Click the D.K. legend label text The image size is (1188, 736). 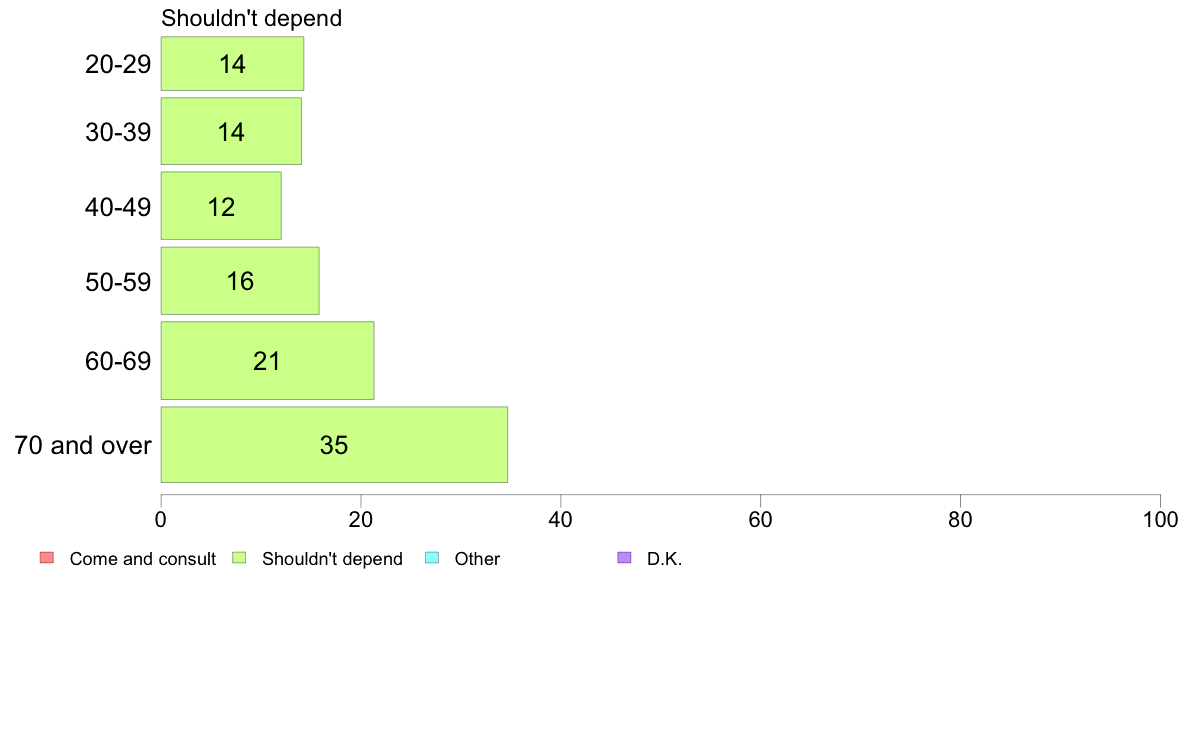point(664,559)
